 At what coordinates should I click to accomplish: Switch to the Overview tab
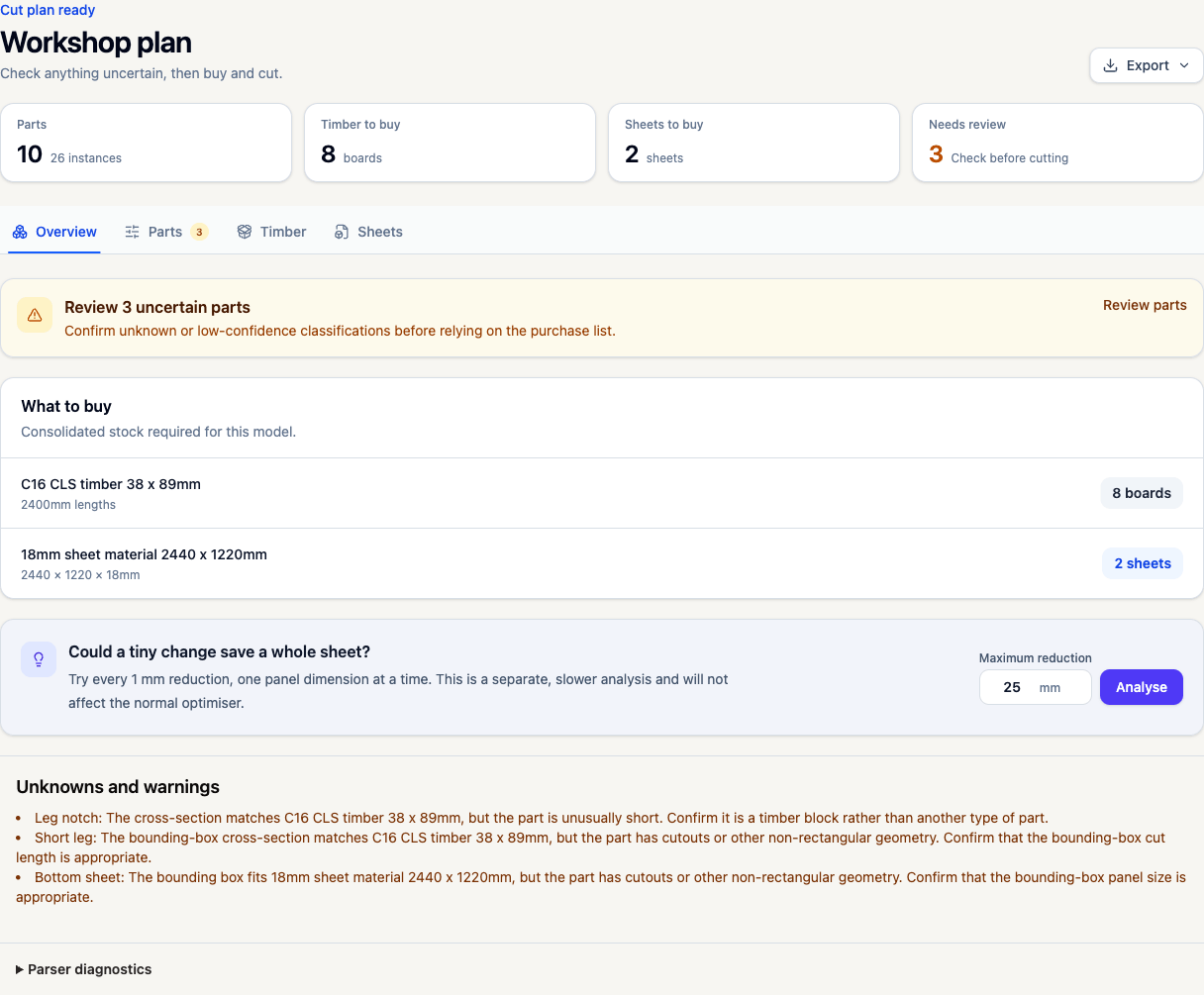point(54,232)
